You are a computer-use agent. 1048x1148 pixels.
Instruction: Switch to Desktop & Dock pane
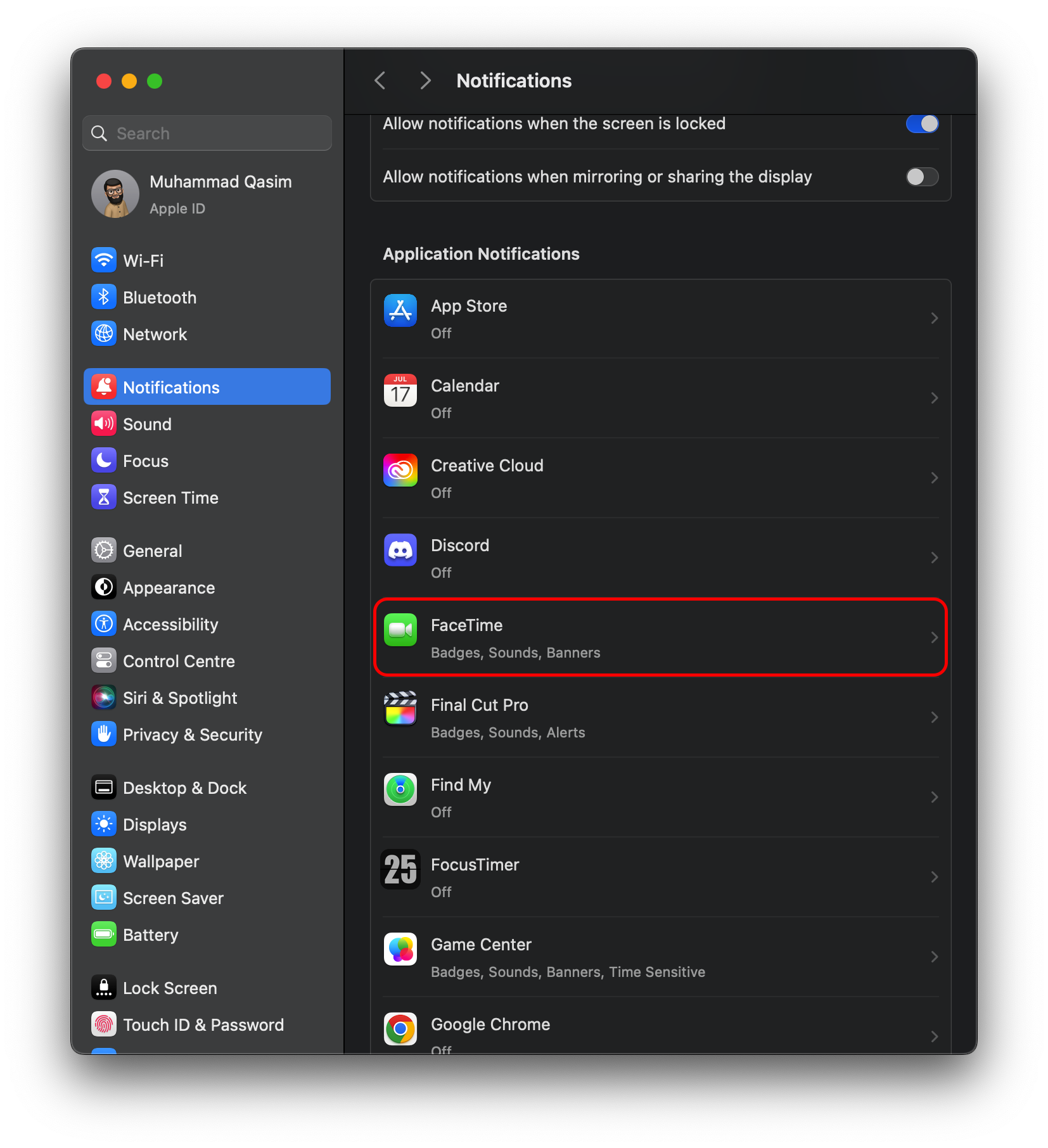click(x=184, y=788)
